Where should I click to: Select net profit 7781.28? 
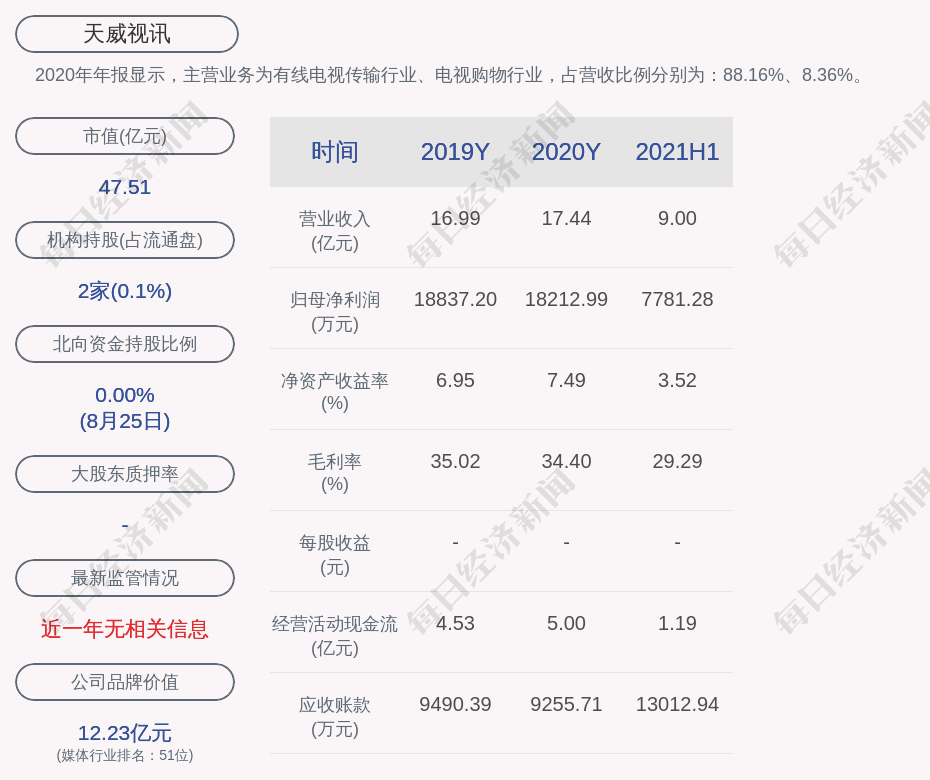click(677, 300)
